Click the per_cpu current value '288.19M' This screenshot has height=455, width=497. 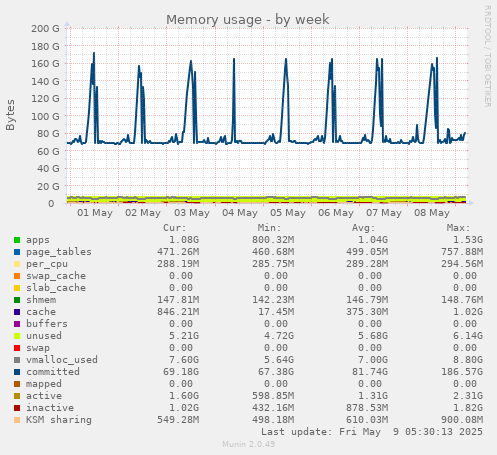pyautogui.click(x=178, y=264)
